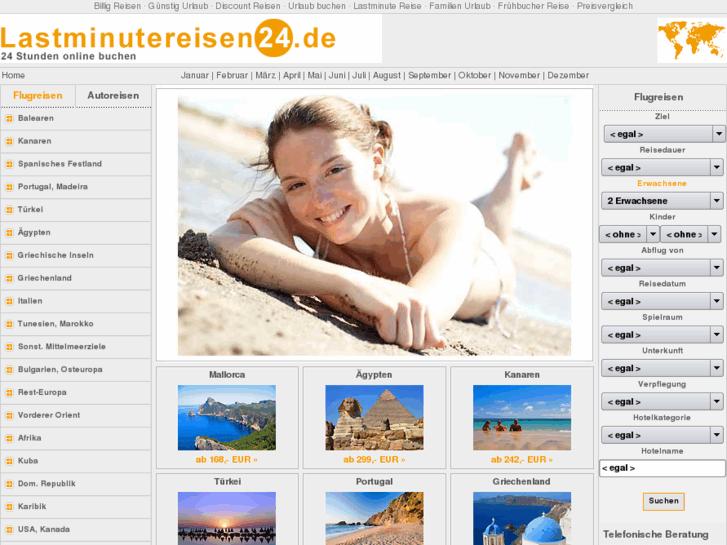Click the arrow icon beside Griechenland in sidebar
The height and width of the screenshot is (545, 727).
(9, 278)
